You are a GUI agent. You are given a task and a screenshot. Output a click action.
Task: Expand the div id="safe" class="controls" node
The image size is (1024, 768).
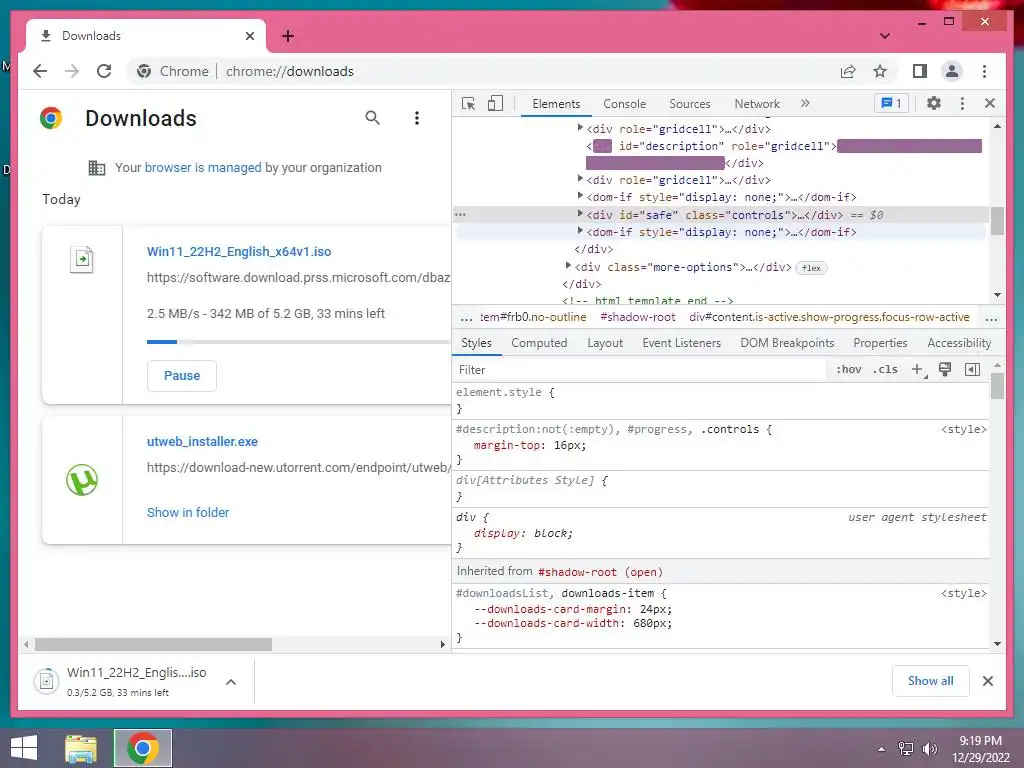[x=579, y=214]
